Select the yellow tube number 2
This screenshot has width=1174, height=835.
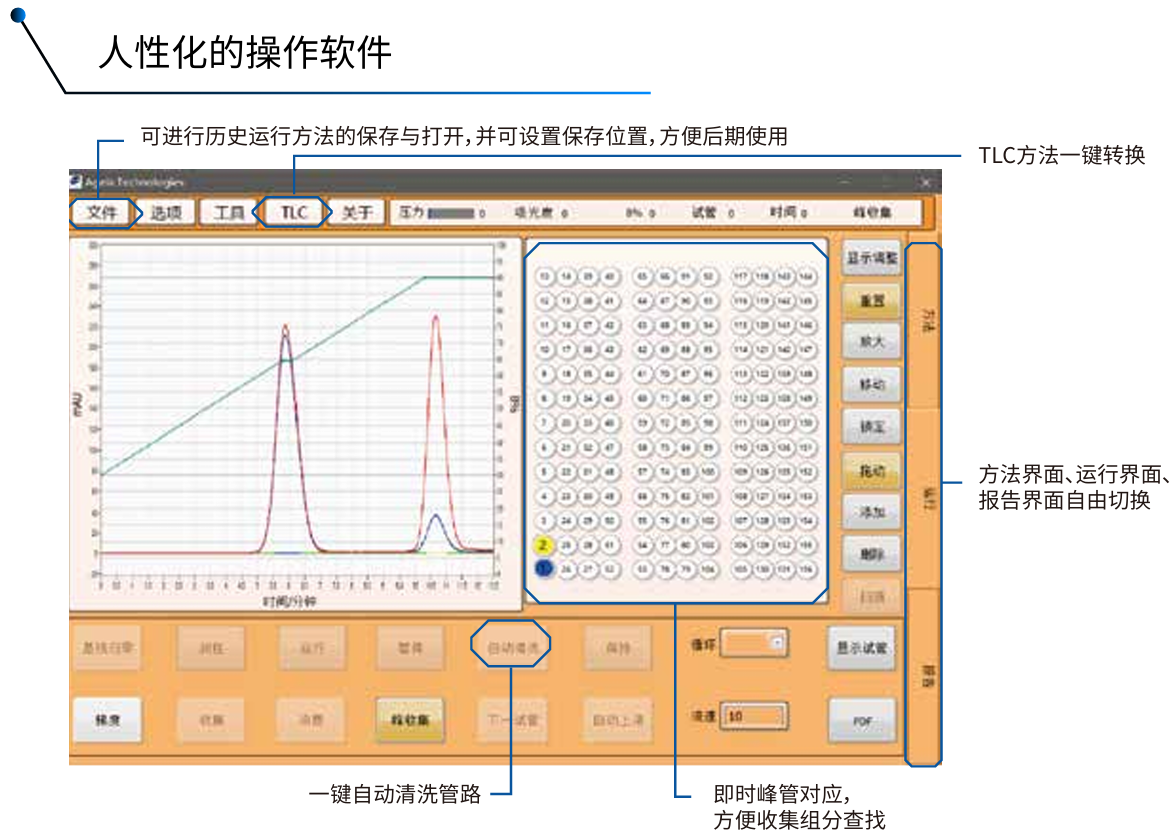pos(544,546)
